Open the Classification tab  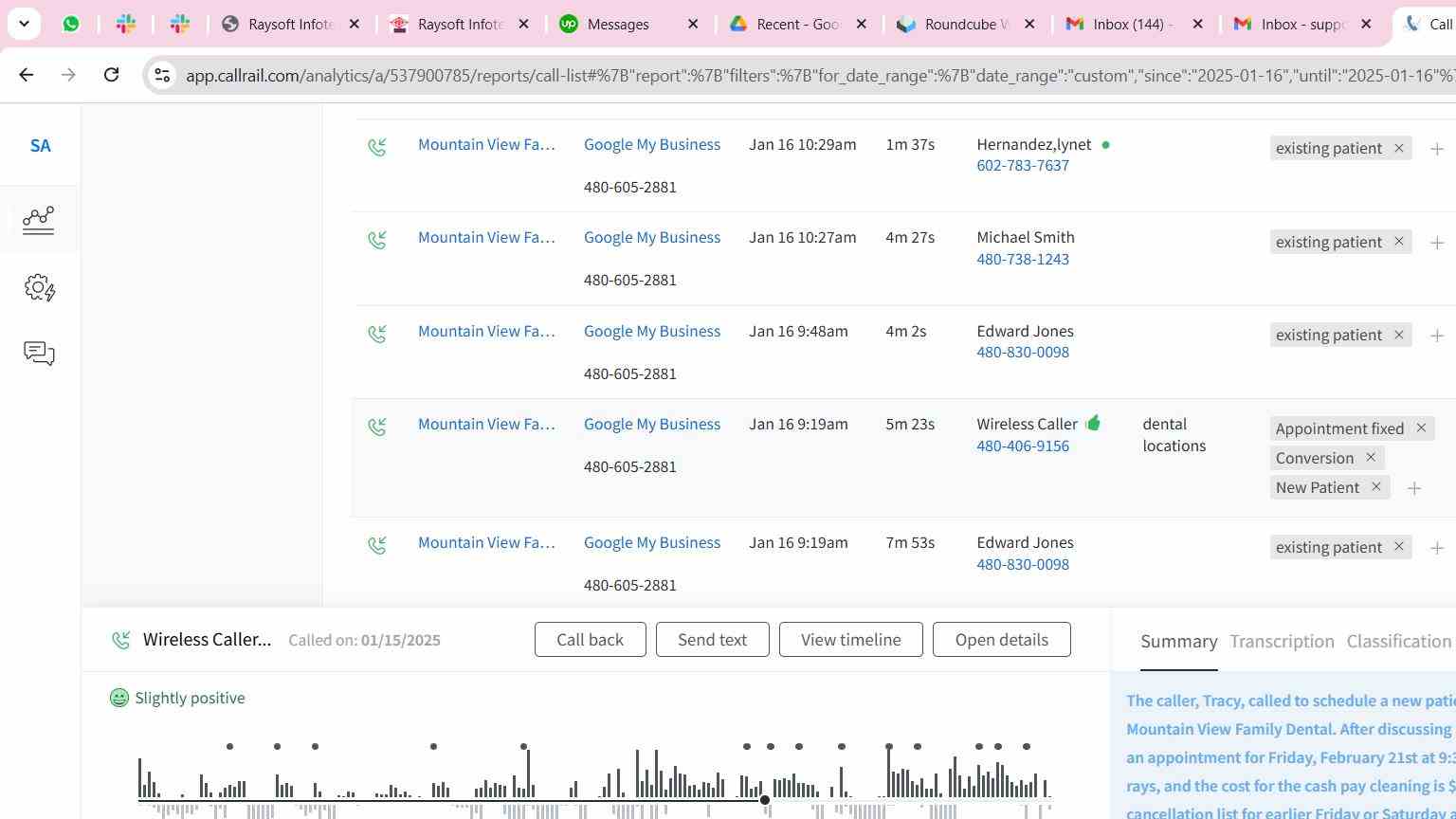[x=1399, y=642]
